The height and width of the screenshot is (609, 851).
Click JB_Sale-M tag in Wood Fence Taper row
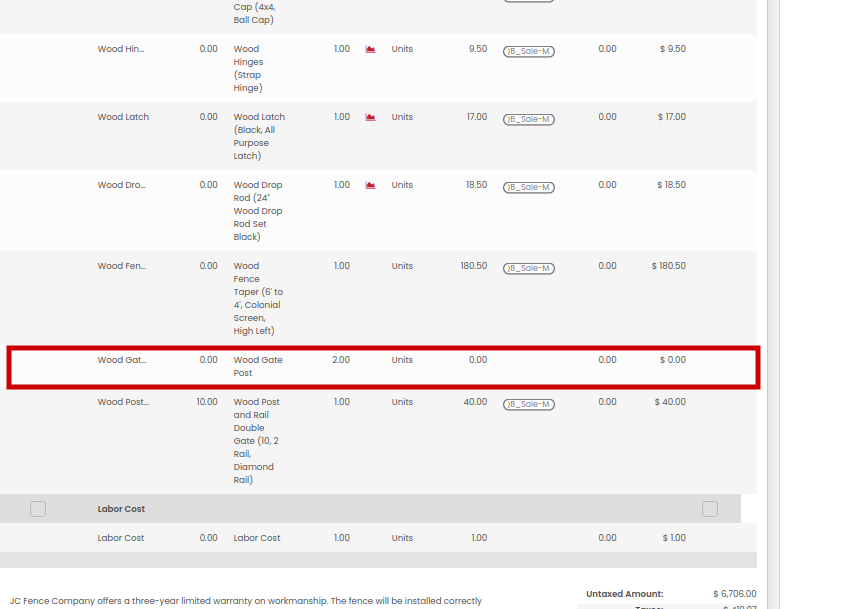tap(528, 268)
